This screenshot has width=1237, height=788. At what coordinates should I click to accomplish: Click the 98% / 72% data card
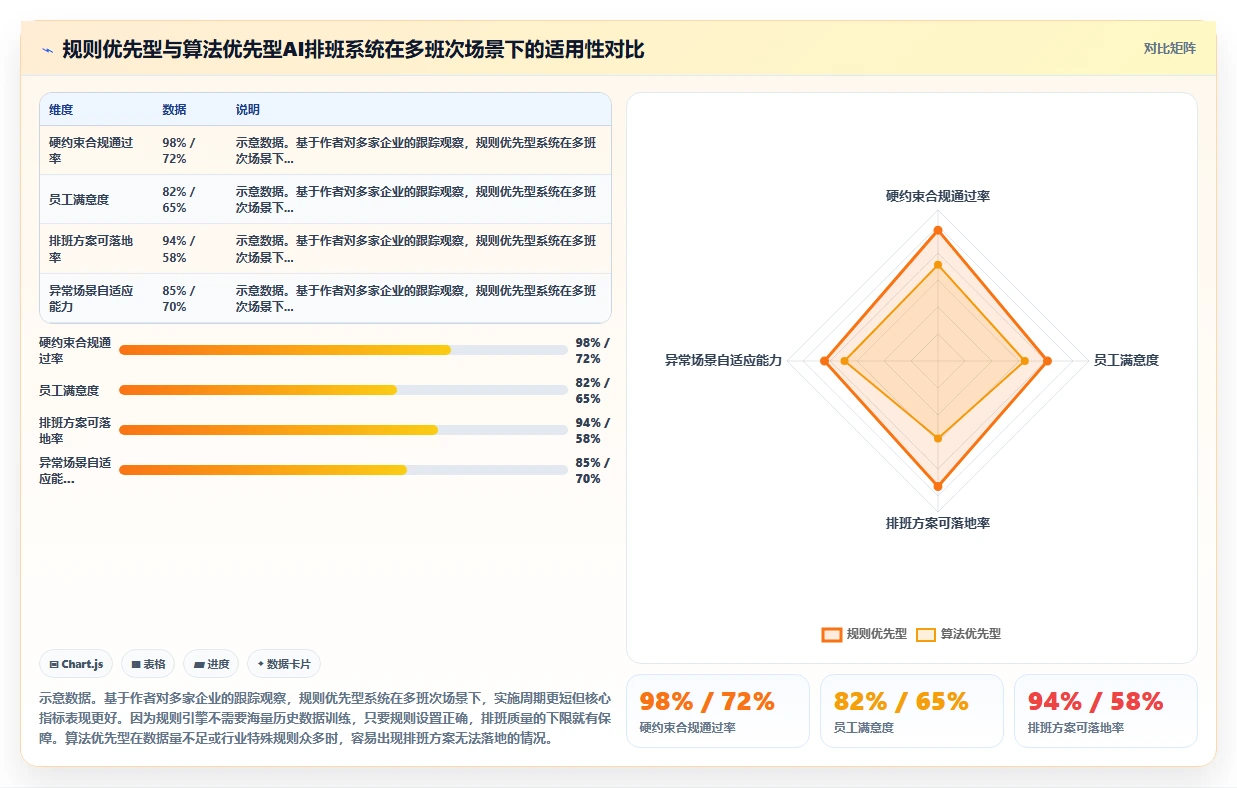pyautogui.click(x=718, y=711)
